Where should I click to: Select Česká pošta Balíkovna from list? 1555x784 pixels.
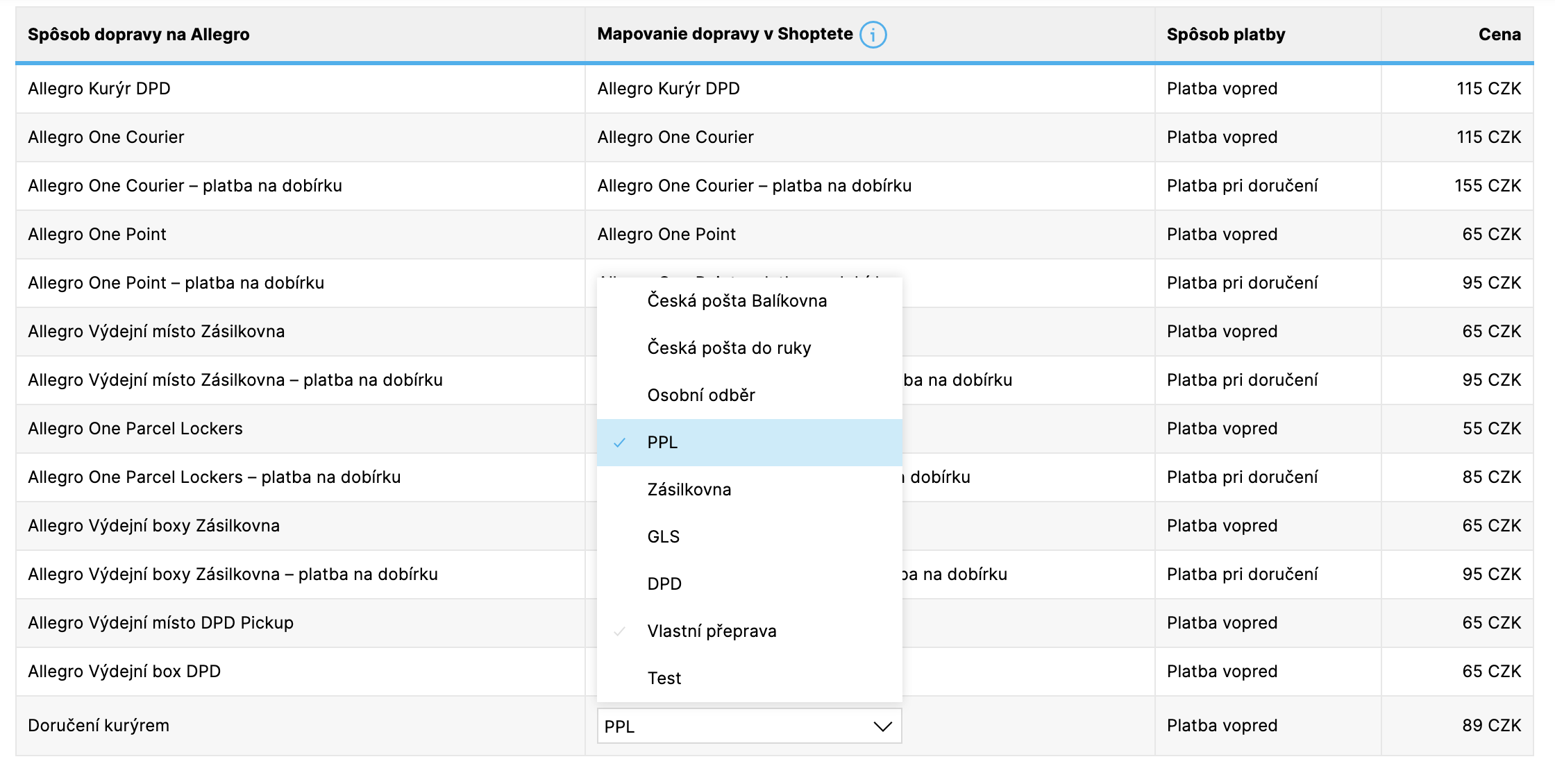pyautogui.click(x=737, y=301)
